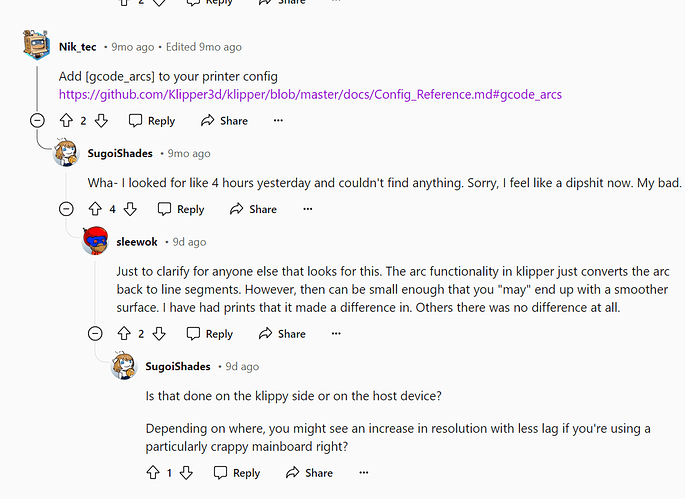
Task: Collapse SugoiShades' 'Wha-' reply thread
Action: coord(66,209)
